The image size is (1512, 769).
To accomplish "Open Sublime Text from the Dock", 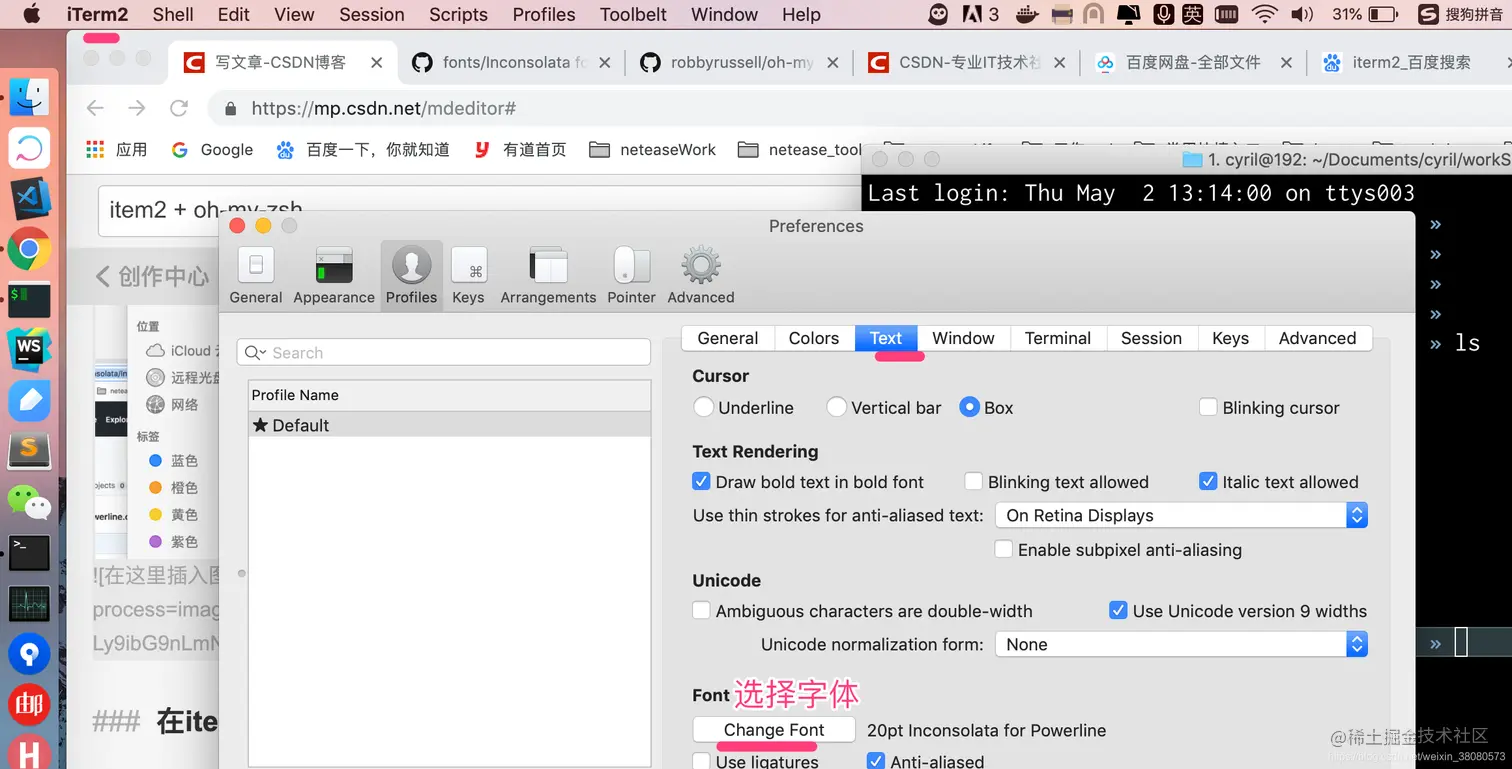I will point(29,451).
